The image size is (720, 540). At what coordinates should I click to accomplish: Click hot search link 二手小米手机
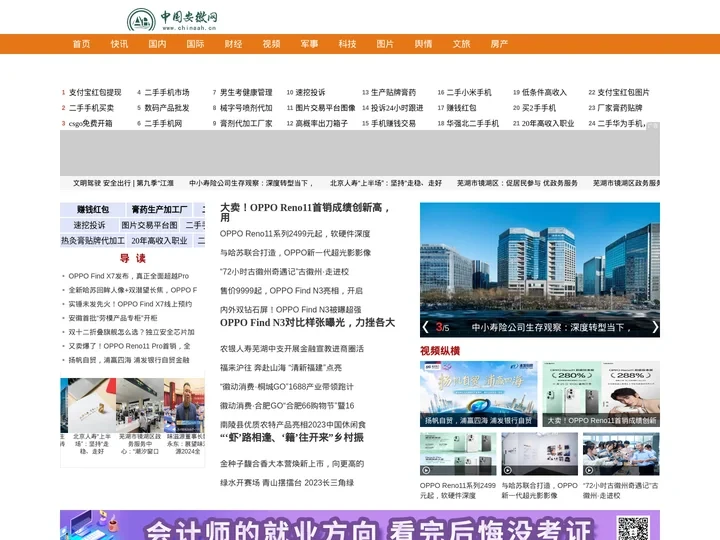pyautogui.click(x=469, y=92)
